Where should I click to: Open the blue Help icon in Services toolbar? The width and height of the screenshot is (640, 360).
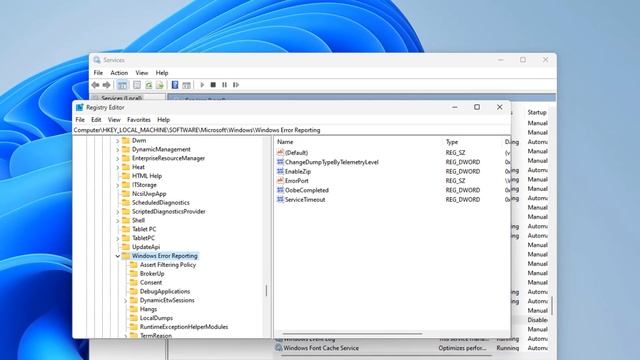pos(175,85)
